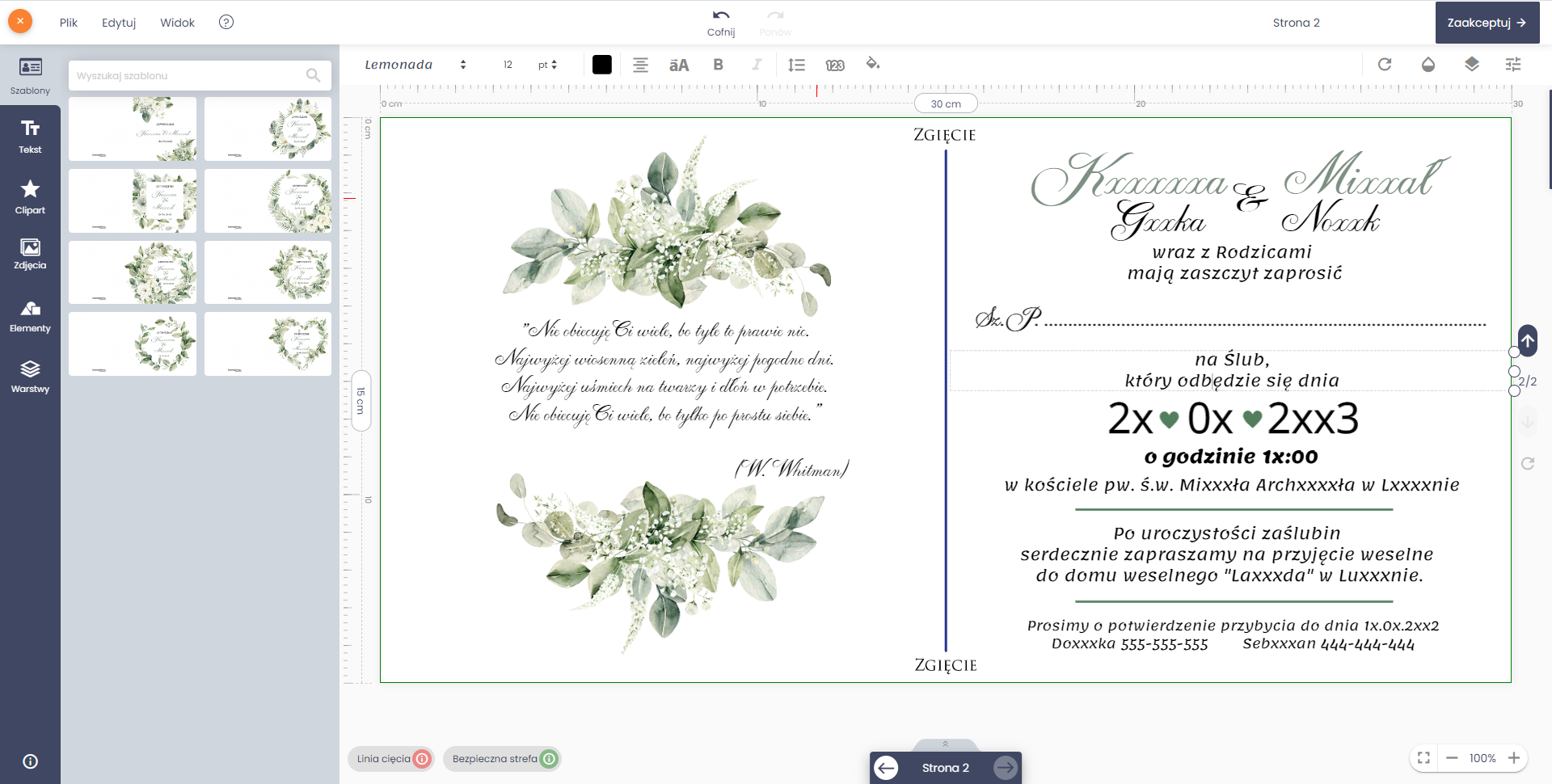The height and width of the screenshot is (784, 1552).
Task: Open the Clipart panel
Action: [30, 196]
